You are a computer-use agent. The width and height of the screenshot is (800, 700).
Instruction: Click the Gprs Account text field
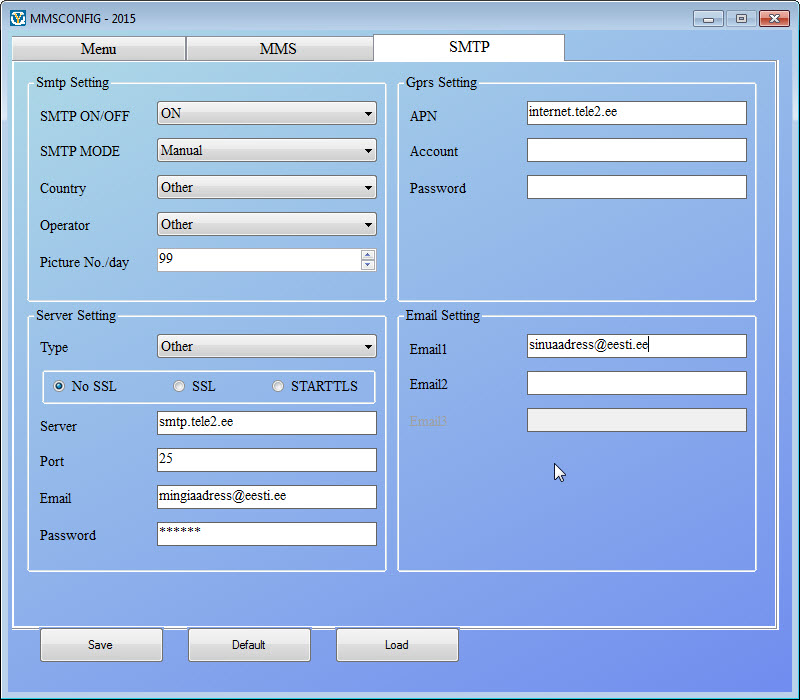(636, 150)
